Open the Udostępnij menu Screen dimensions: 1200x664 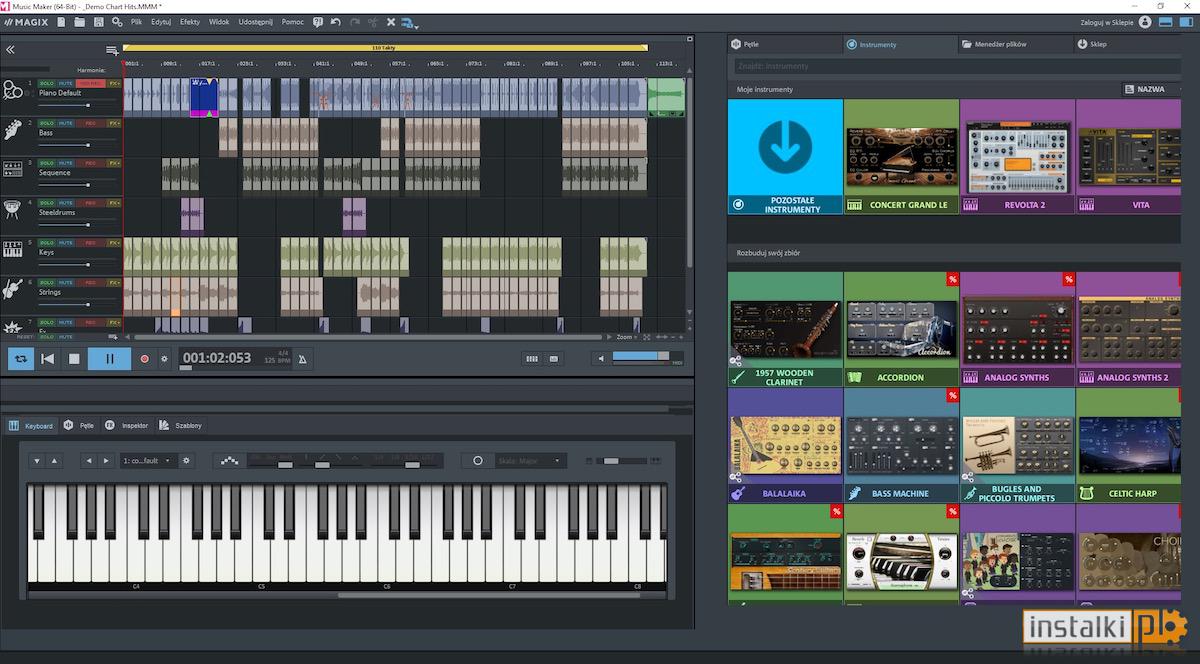[255, 22]
